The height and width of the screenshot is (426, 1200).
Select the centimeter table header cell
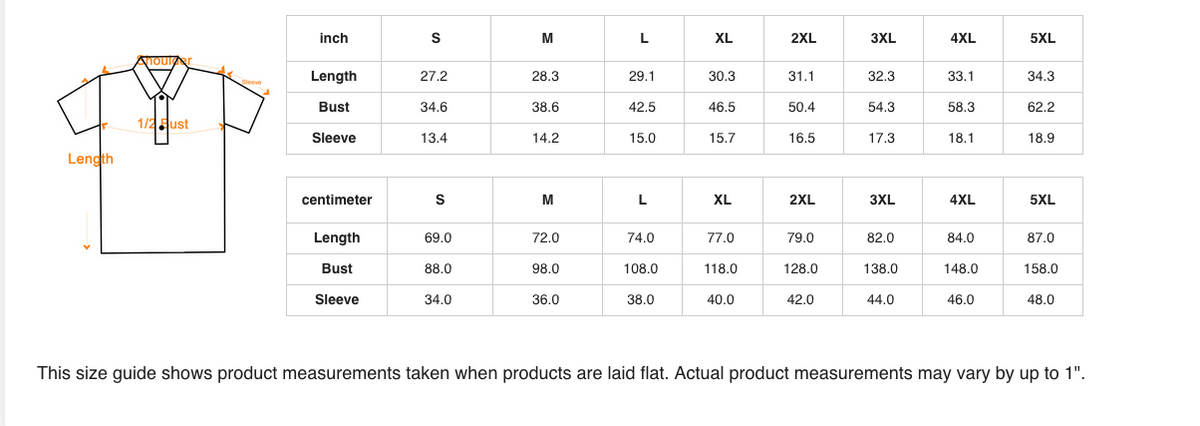point(336,200)
